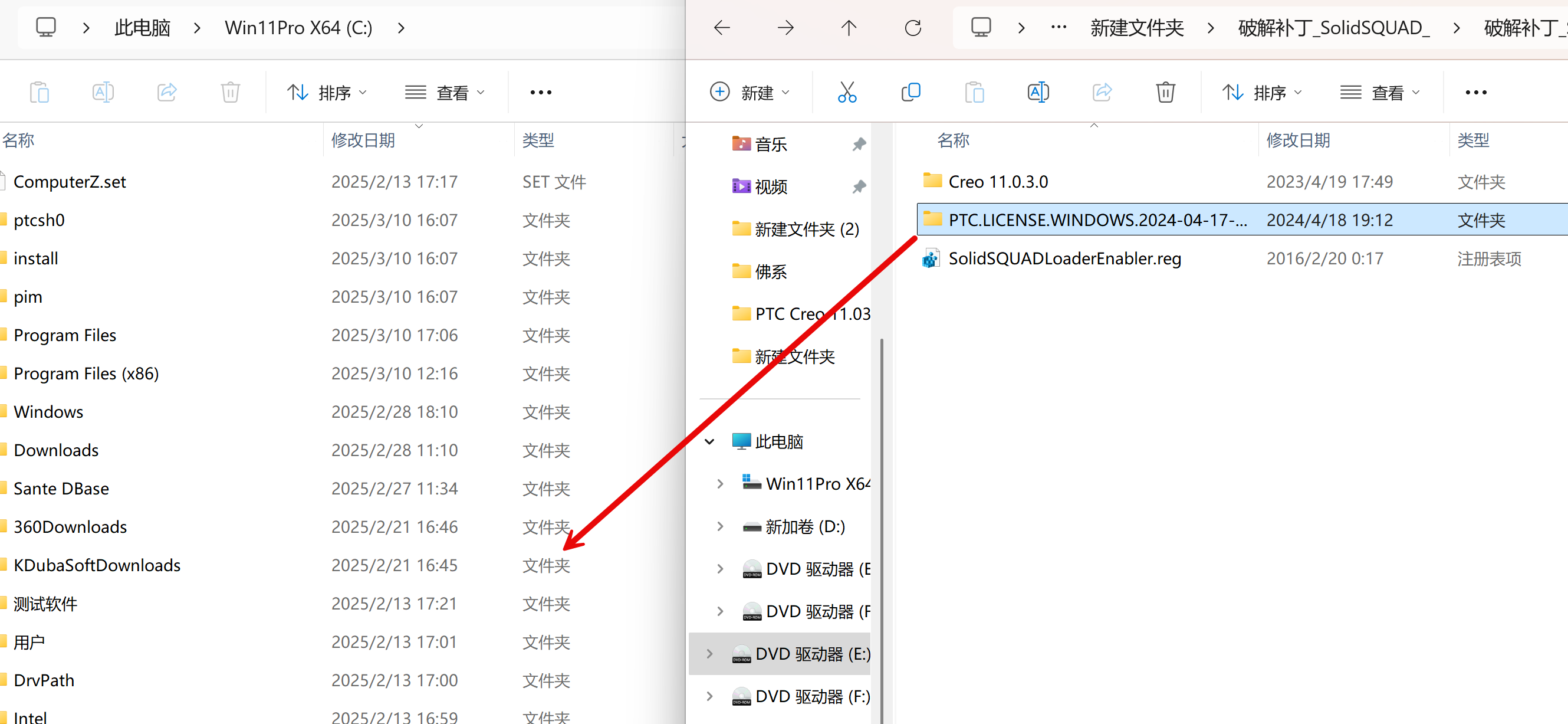
Task: Open the three-dot more options in the right toolbar
Action: (1475, 93)
